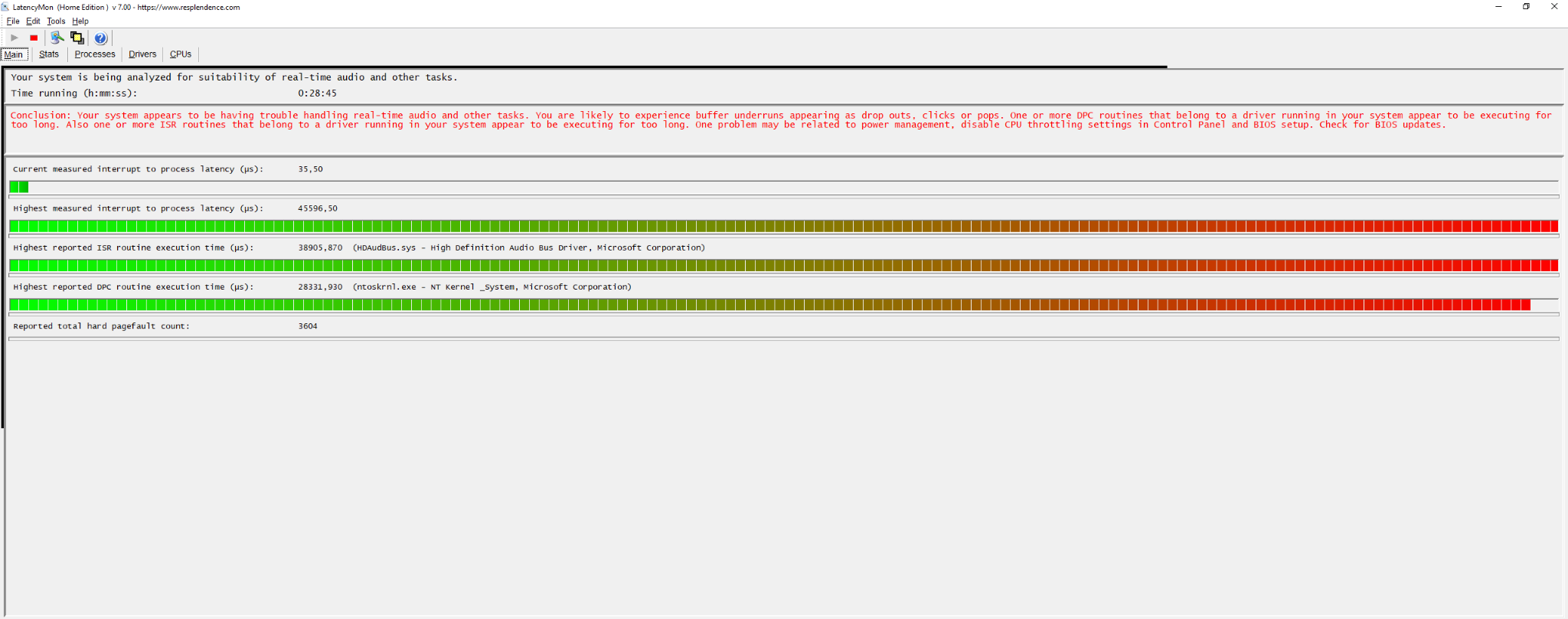
Task: Minimize the LatencyMon window
Action: (x=1498, y=7)
